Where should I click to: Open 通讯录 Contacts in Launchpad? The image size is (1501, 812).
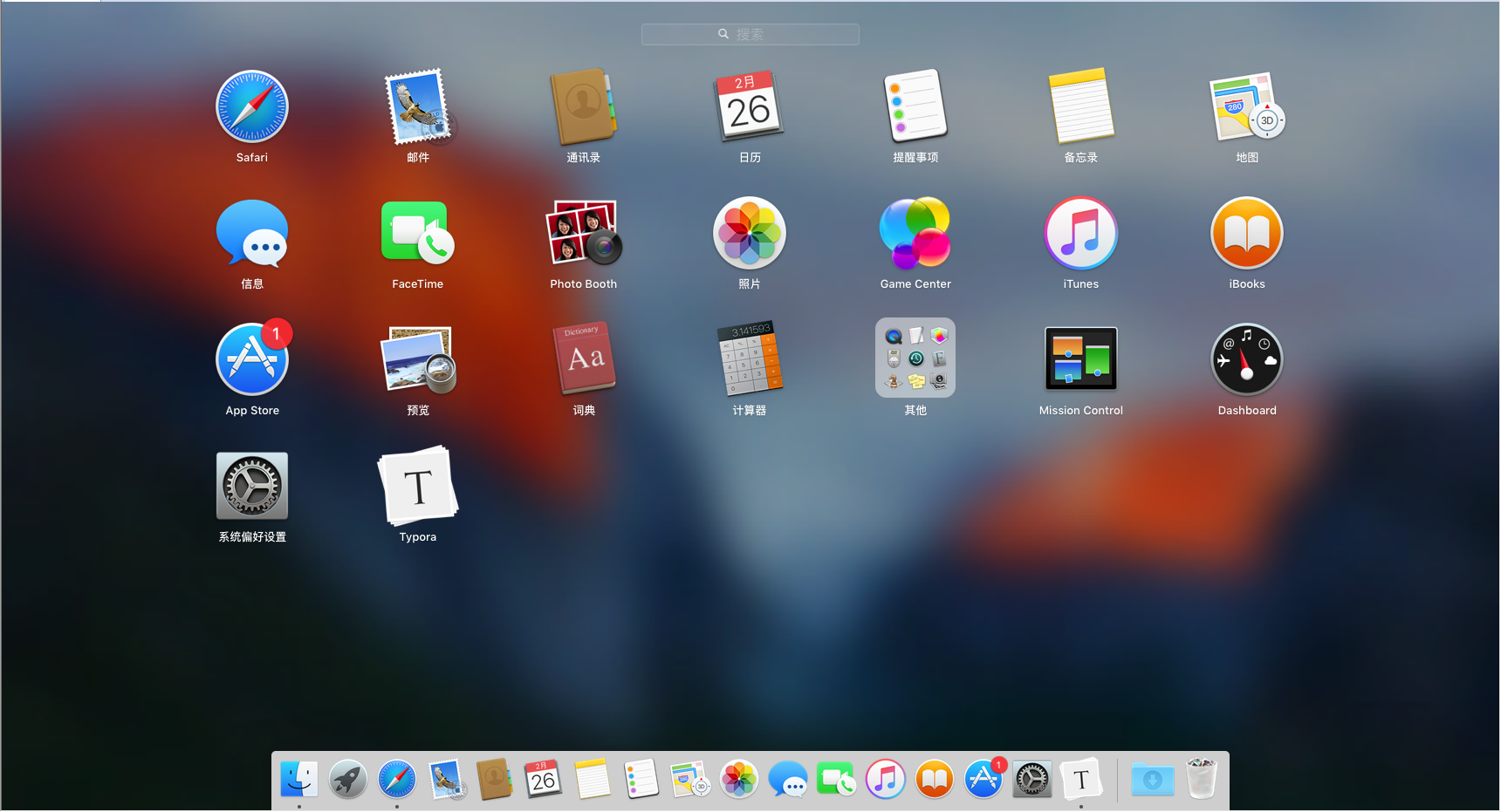pos(584,107)
